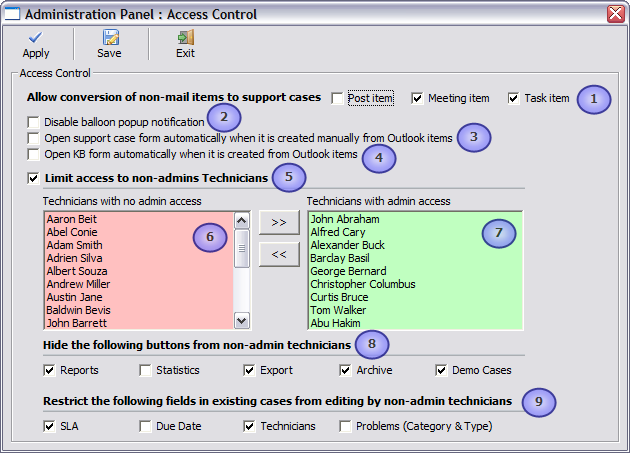
Task: Enable open KB form automatically option
Action: coord(33,154)
